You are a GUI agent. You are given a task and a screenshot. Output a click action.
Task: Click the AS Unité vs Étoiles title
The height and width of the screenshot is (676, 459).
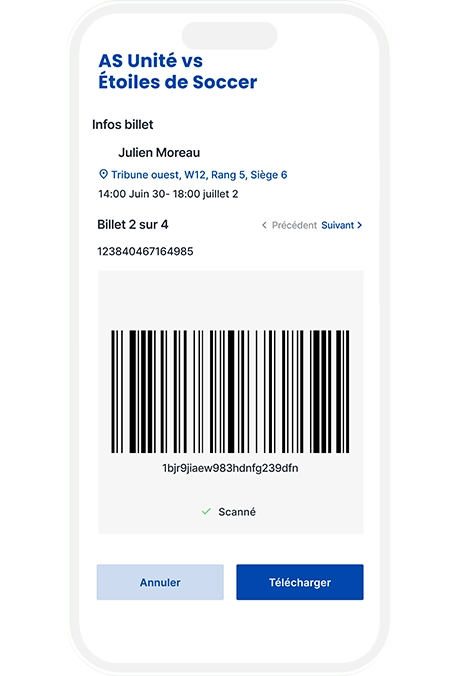[178, 72]
